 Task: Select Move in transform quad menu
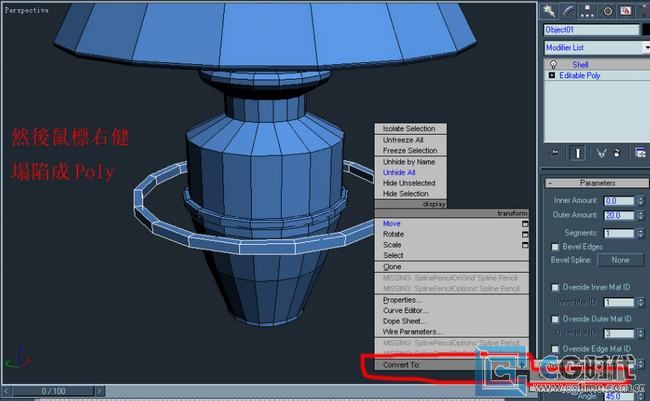click(x=392, y=224)
